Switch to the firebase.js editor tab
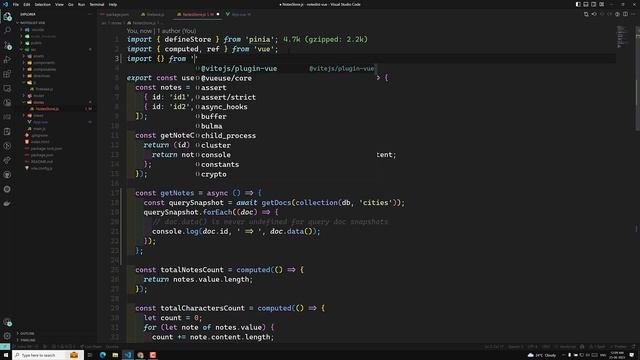 tap(154, 14)
